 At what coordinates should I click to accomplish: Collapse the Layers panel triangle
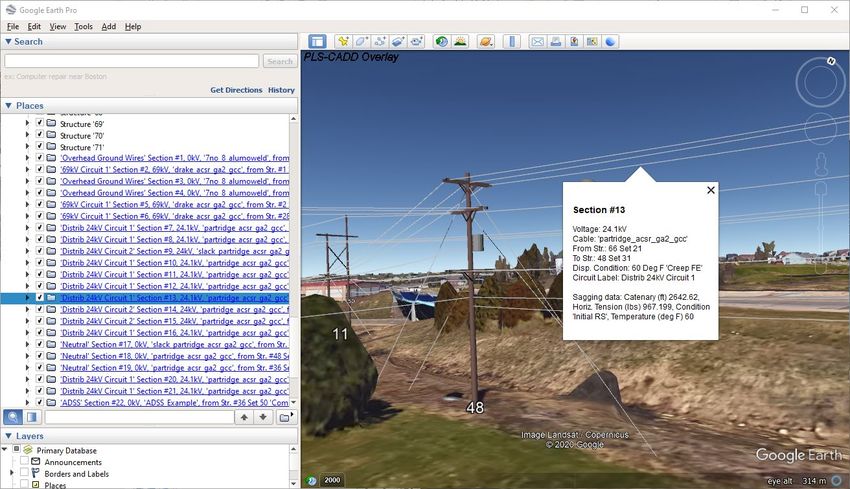point(8,435)
